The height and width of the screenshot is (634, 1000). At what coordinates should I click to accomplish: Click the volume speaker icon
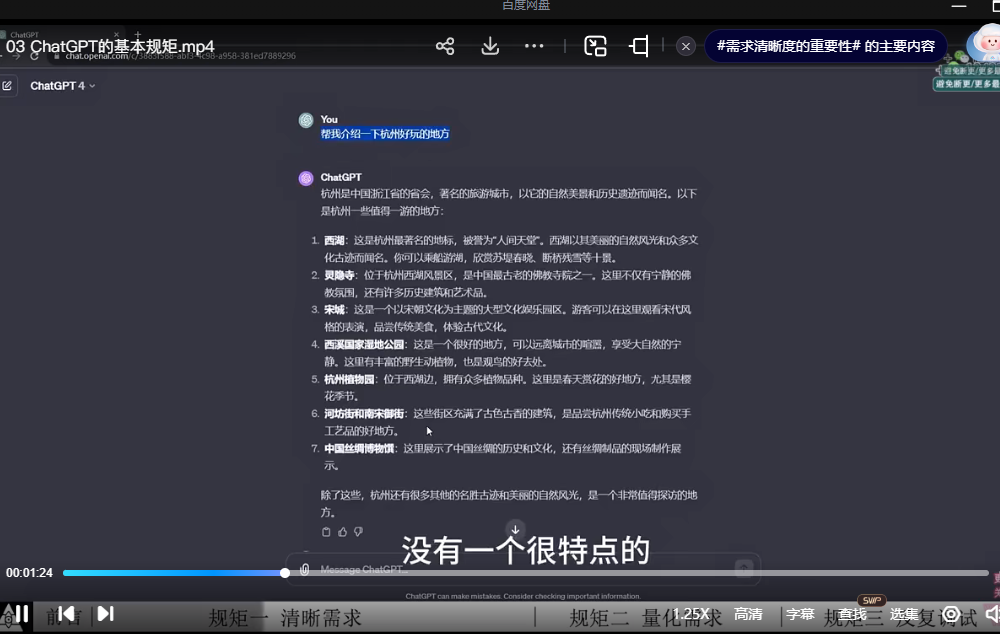click(992, 614)
